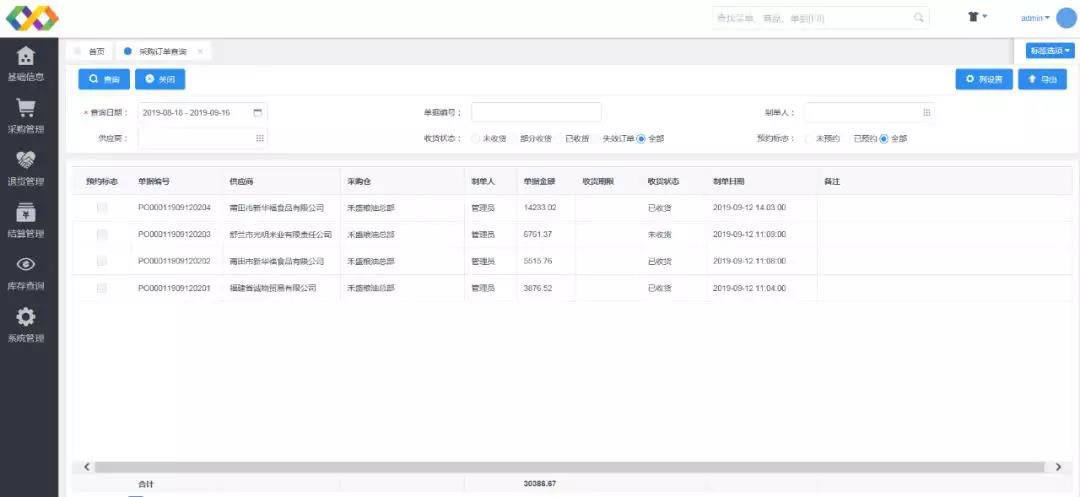Click the 导出 export button
This screenshot has height=497, width=1080.
[1042, 79]
